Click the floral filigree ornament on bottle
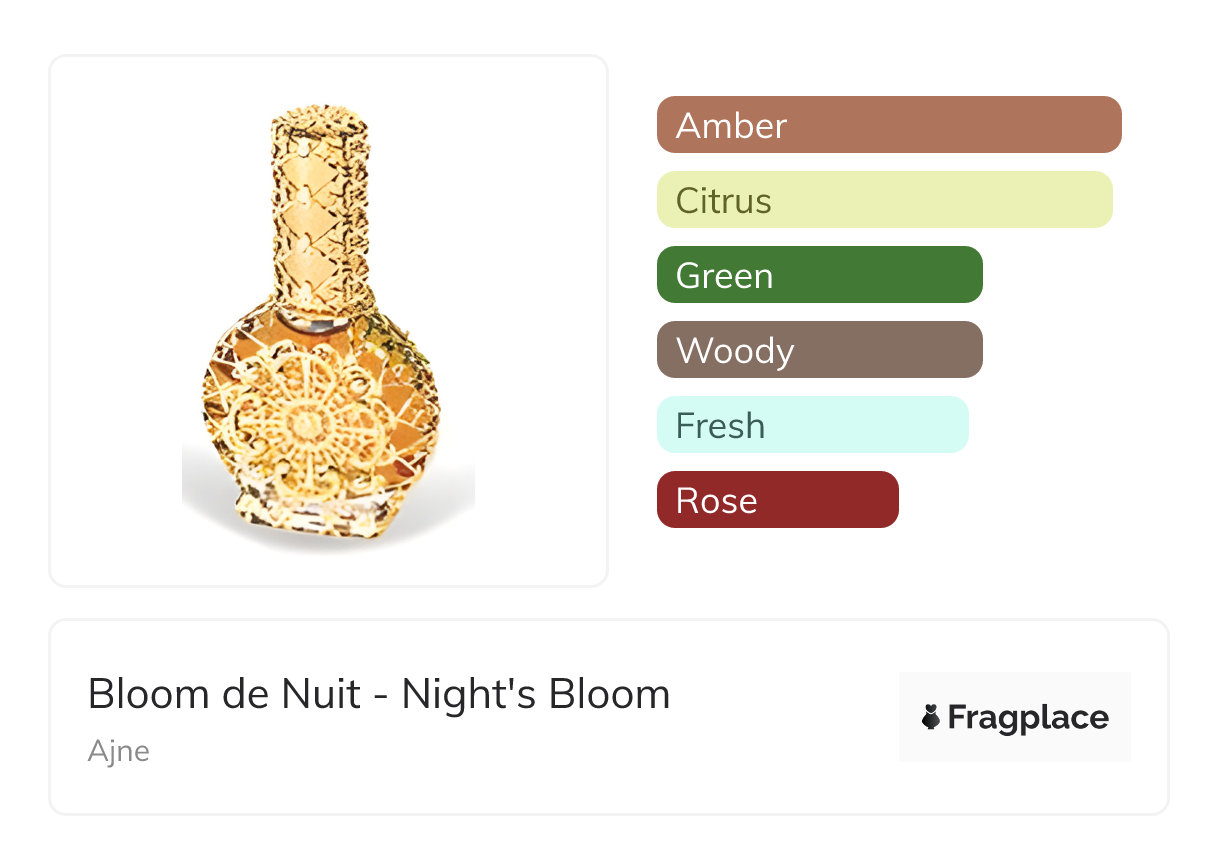Screen dimensions: 1218x864 coord(302,420)
